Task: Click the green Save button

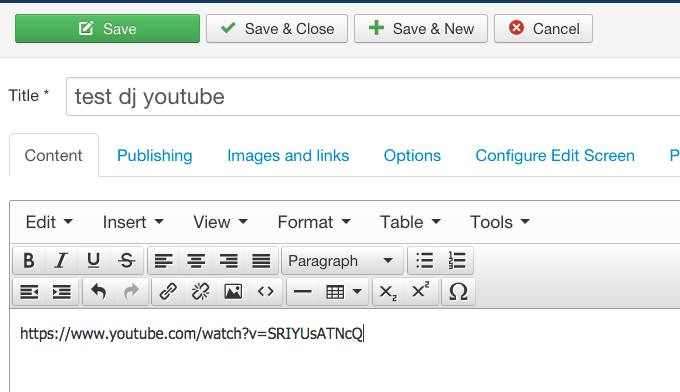Action: click(x=108, y=29)
